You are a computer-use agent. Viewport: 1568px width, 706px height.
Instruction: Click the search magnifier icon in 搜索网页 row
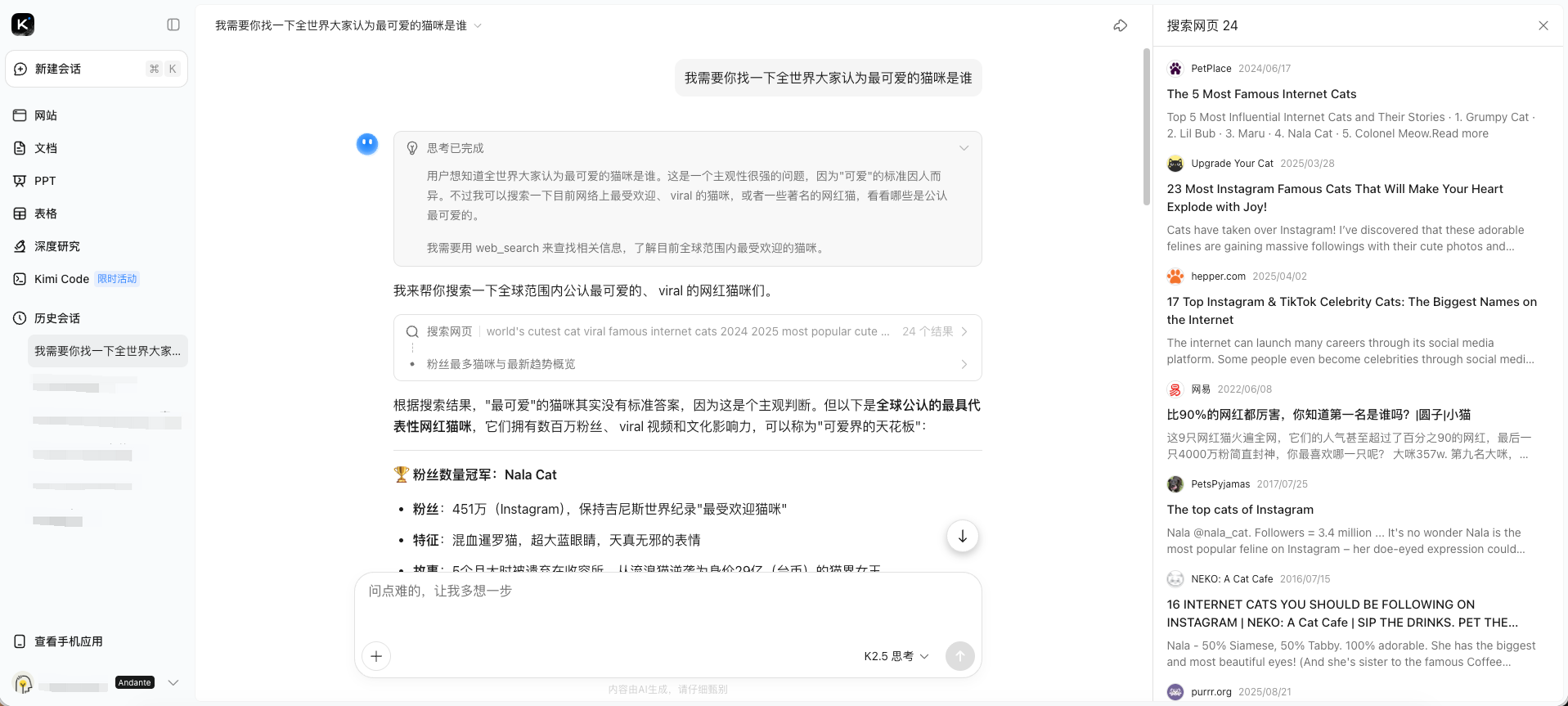point(412,331)
